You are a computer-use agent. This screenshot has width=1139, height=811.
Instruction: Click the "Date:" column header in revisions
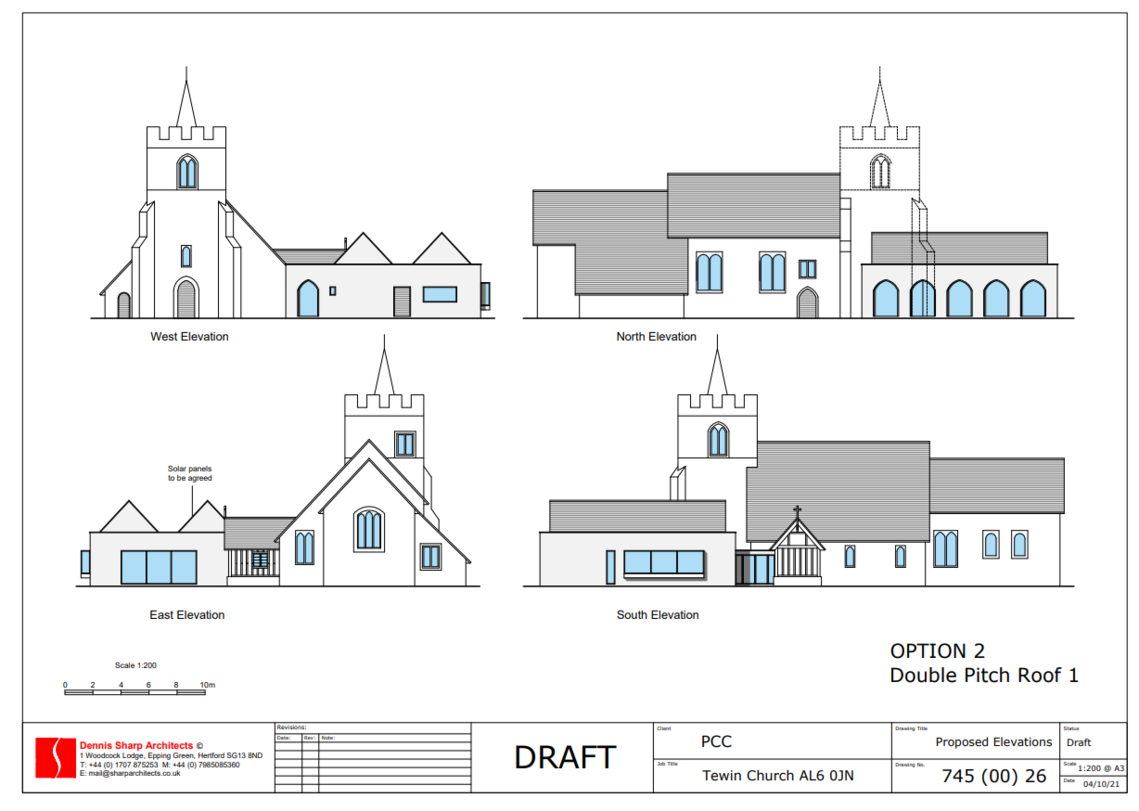coord(283,738)
